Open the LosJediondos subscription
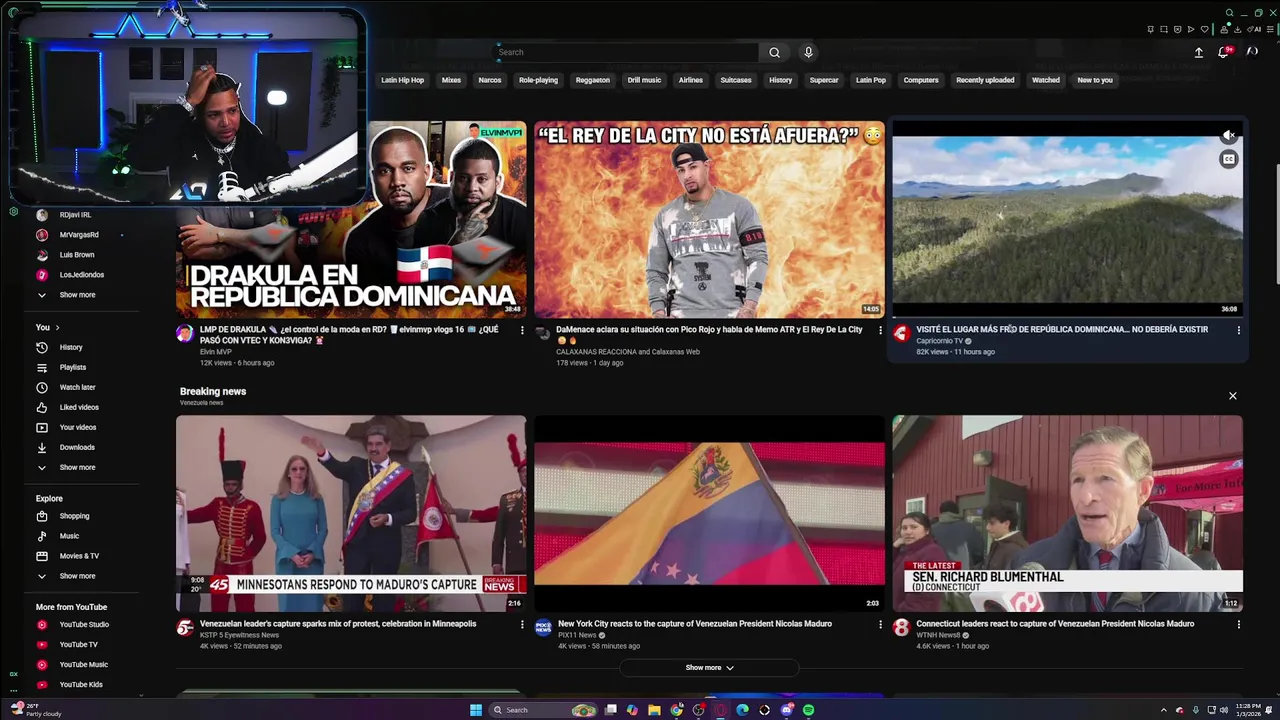 pyautogui.click(x=81, y=275)
